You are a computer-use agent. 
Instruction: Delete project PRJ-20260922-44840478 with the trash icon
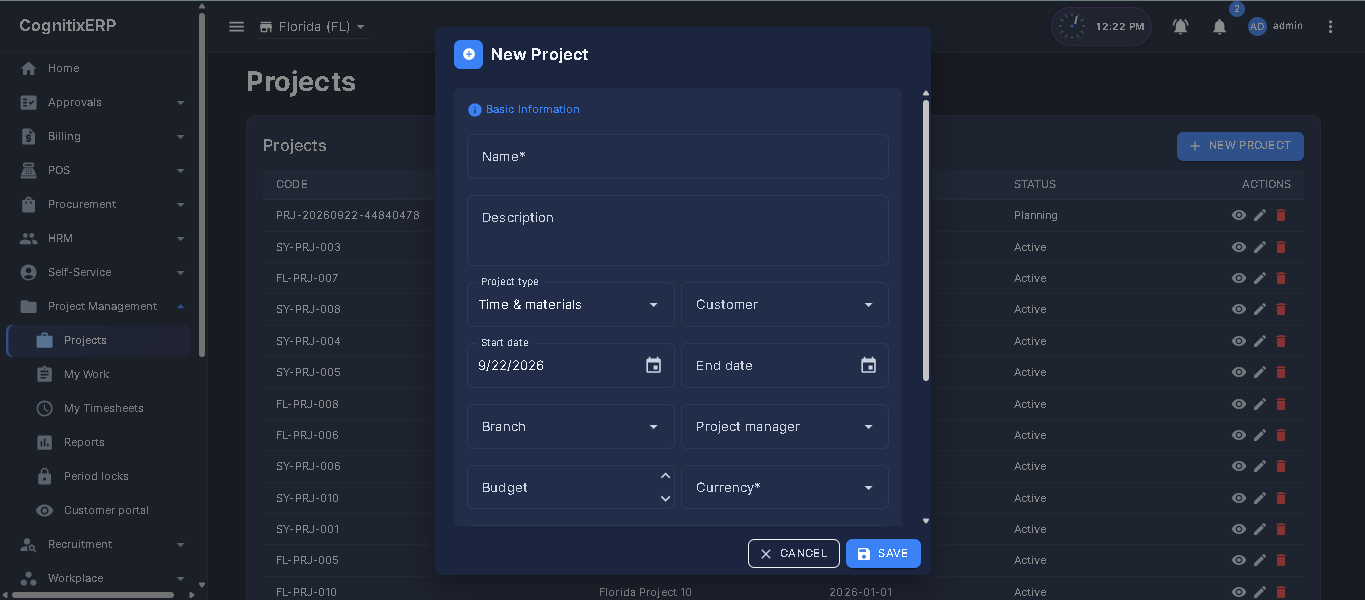(1281, 215)
